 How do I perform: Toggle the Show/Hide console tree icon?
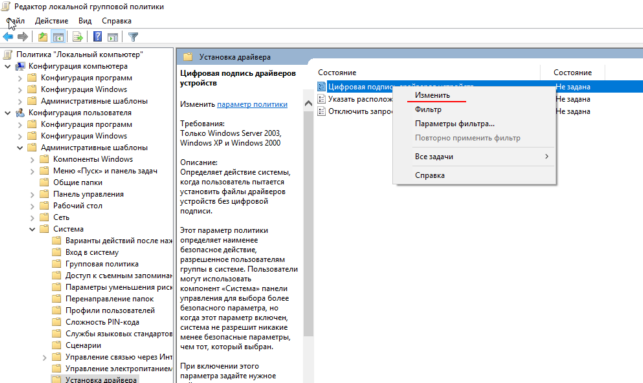click(58, 37)
